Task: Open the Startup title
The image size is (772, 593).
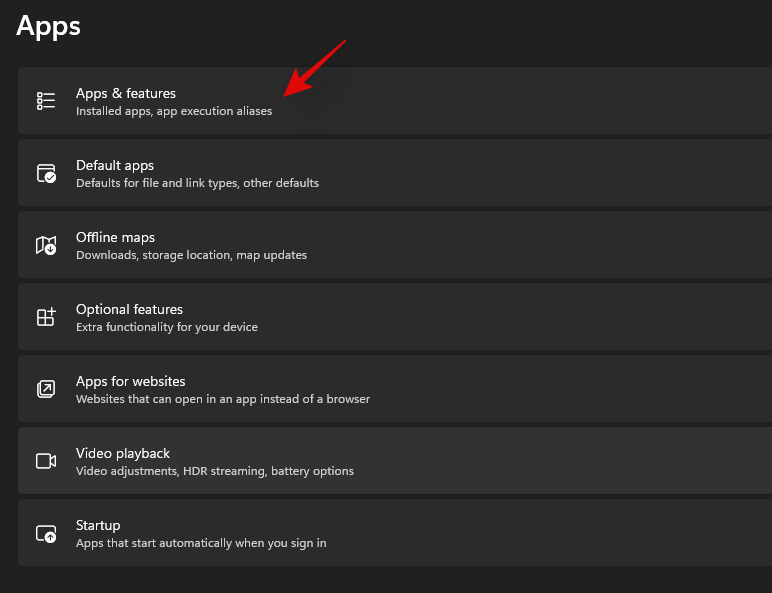Action: [x=98, y=526]
